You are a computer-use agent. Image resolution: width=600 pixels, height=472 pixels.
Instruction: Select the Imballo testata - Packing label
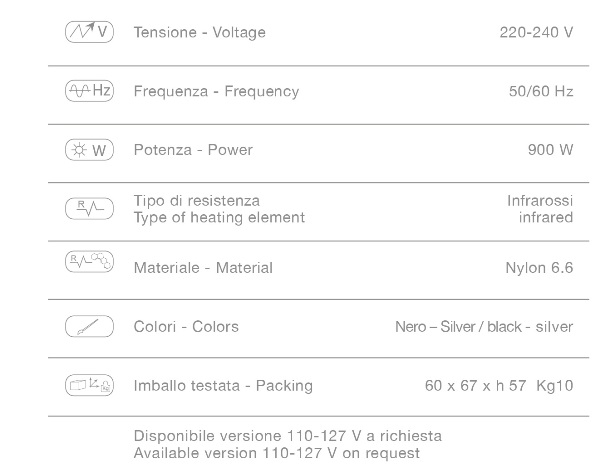tap(223, 385)
